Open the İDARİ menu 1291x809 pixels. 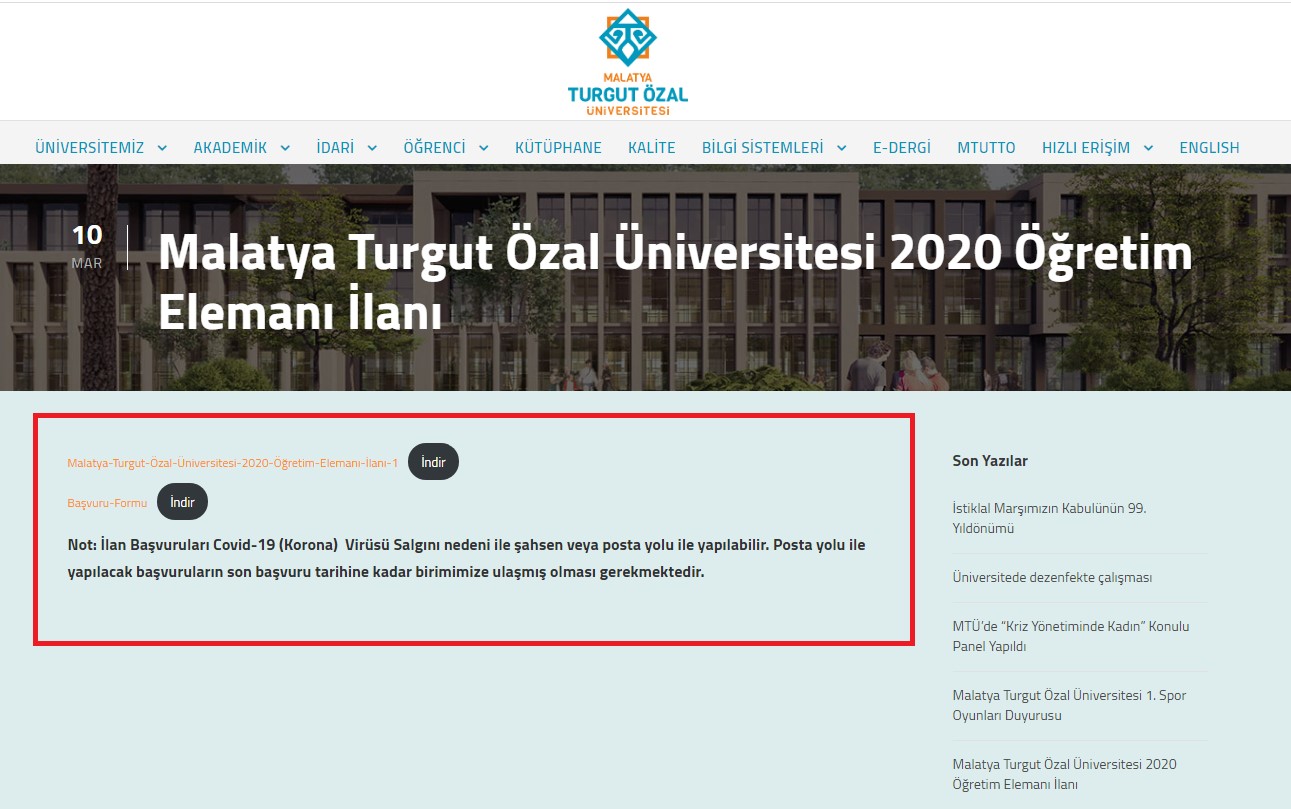click(x=335, y=147)
